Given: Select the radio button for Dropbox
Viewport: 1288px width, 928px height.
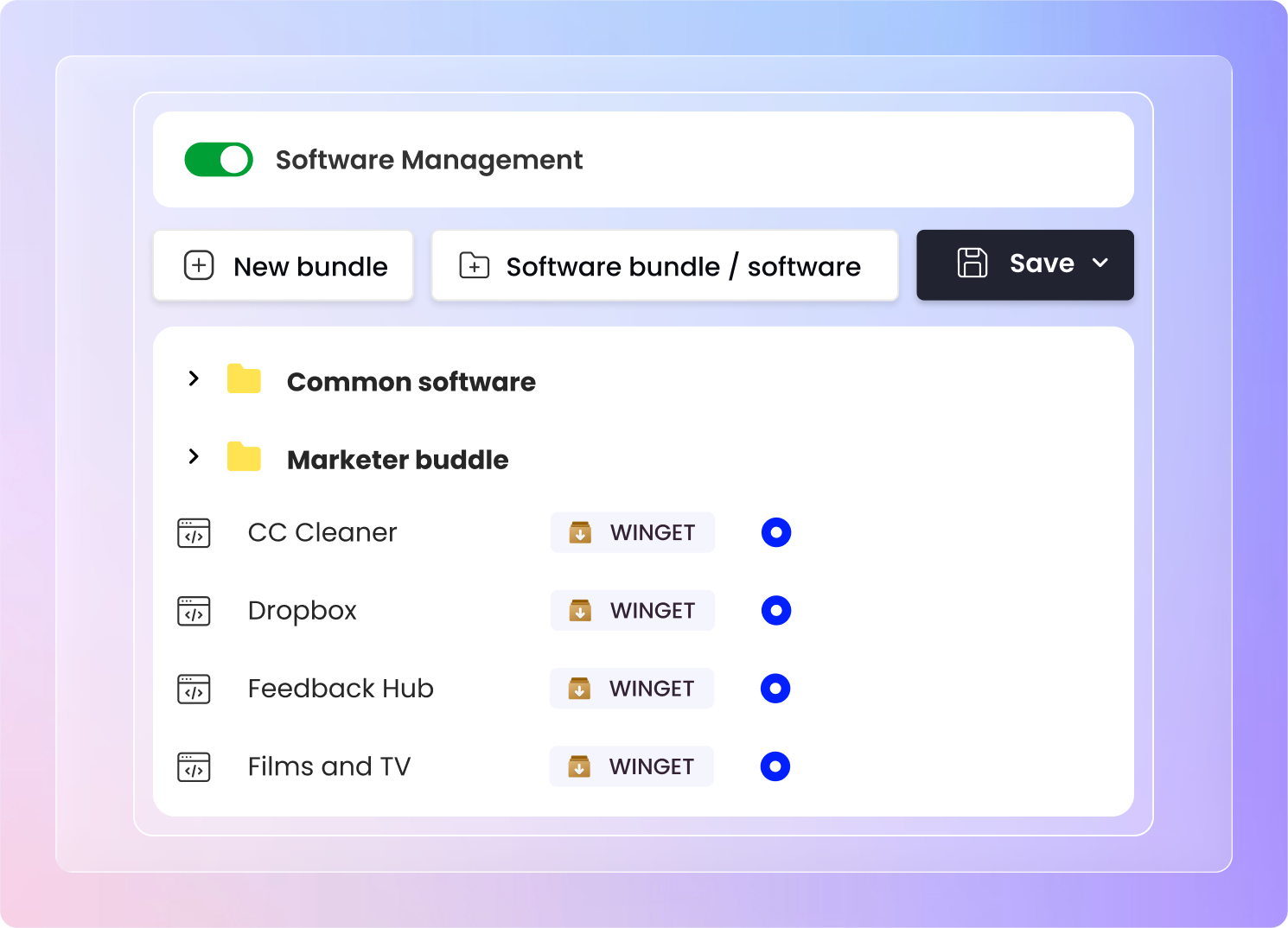Looking at the screenshot, I should pyautogui.click(x=776, y=610).
